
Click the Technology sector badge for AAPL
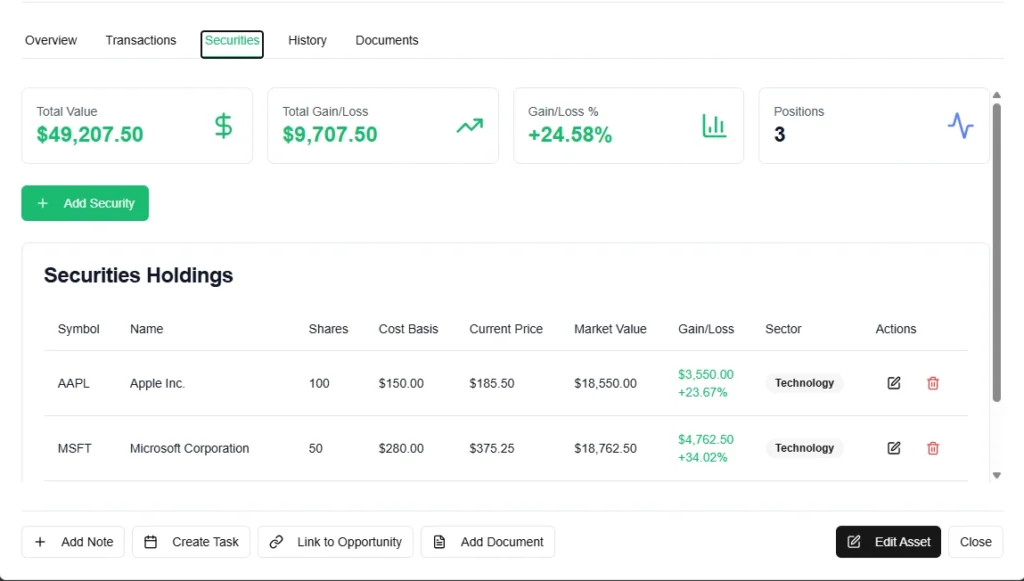click(x=804, y=383)
